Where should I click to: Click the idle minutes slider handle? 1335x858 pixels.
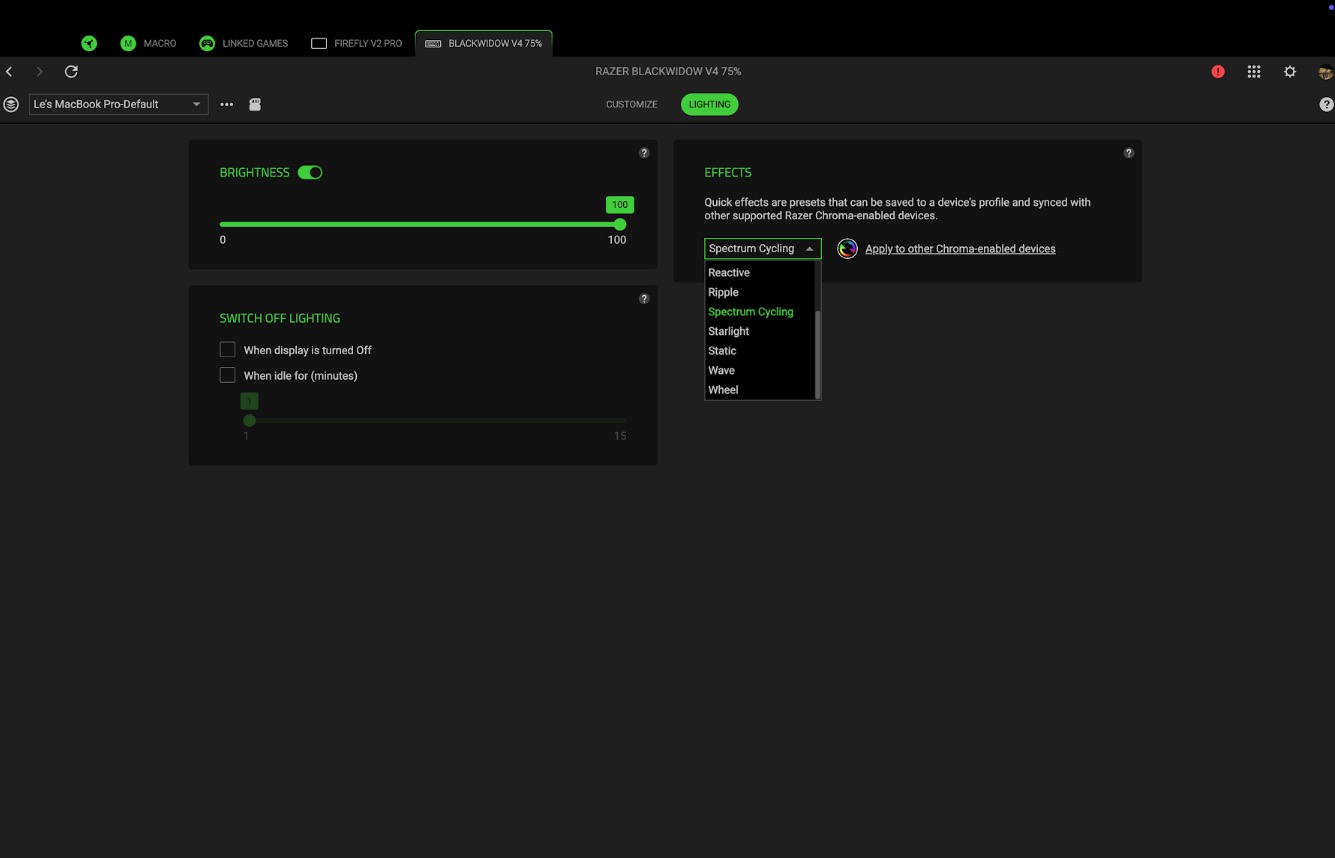[x=250, y=421]
